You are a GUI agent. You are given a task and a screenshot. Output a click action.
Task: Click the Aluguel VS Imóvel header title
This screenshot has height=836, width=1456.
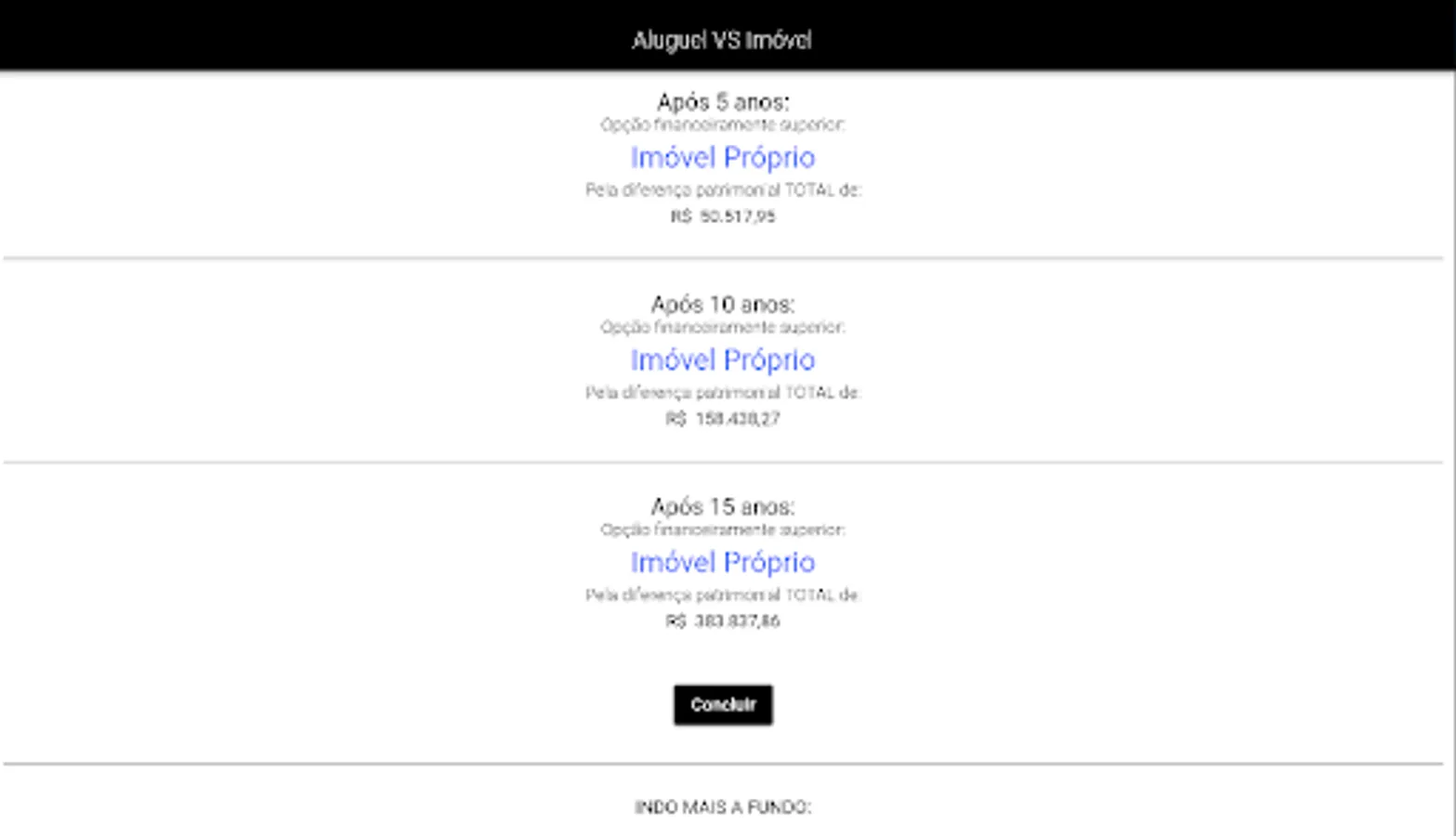[722, 41]
